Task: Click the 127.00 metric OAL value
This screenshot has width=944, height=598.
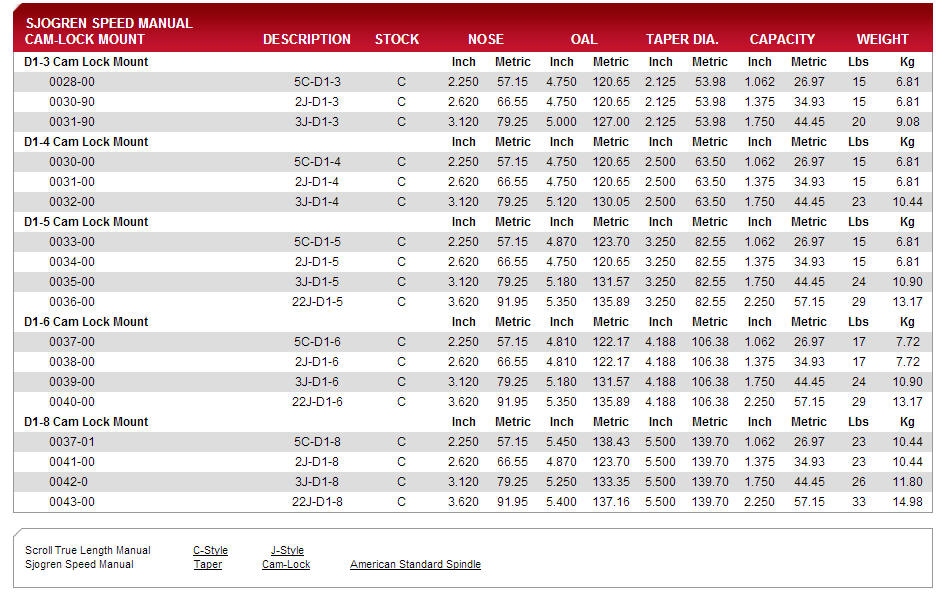Action: (611, 122)
